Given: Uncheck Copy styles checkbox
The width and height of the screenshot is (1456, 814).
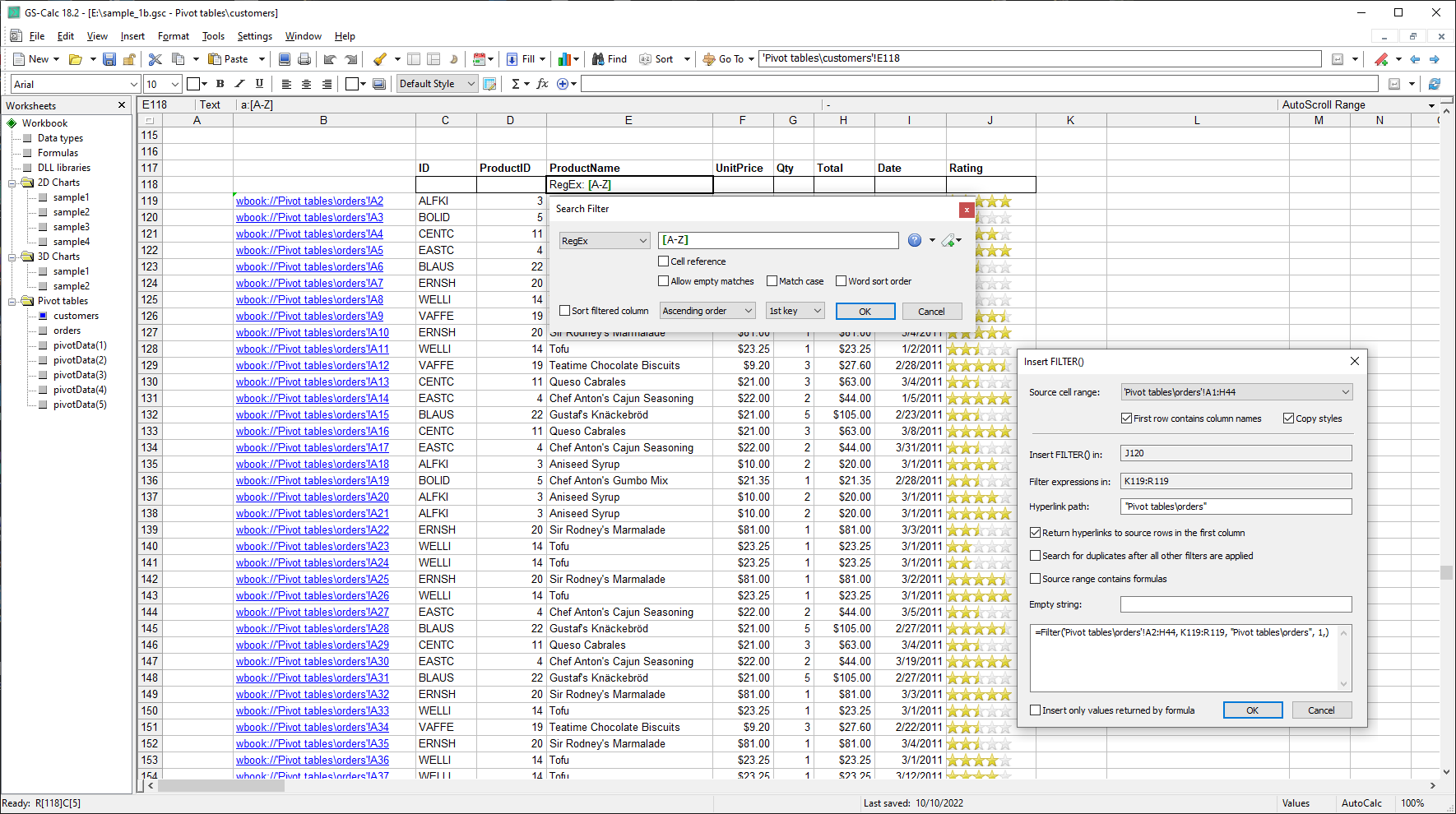Looking at the screenshot, I should point(1288,419).
